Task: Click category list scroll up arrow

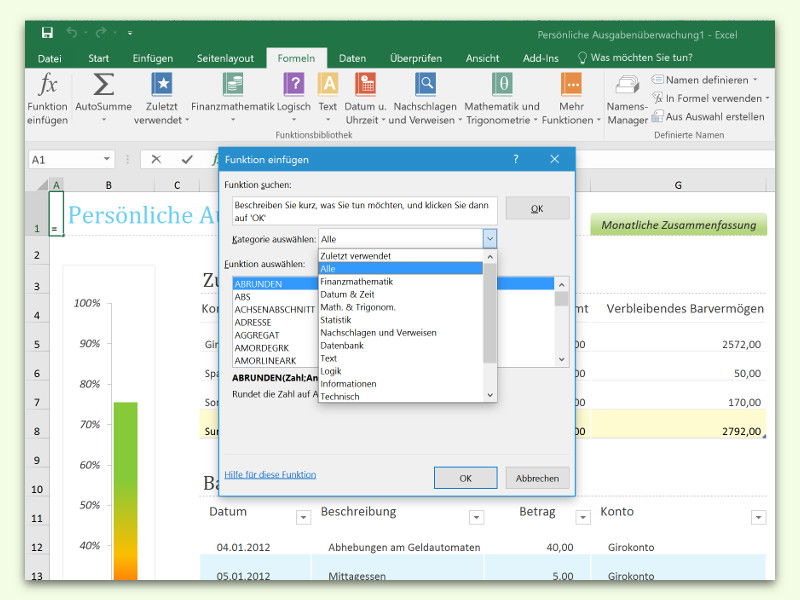Action: click(x=490, y=257)
